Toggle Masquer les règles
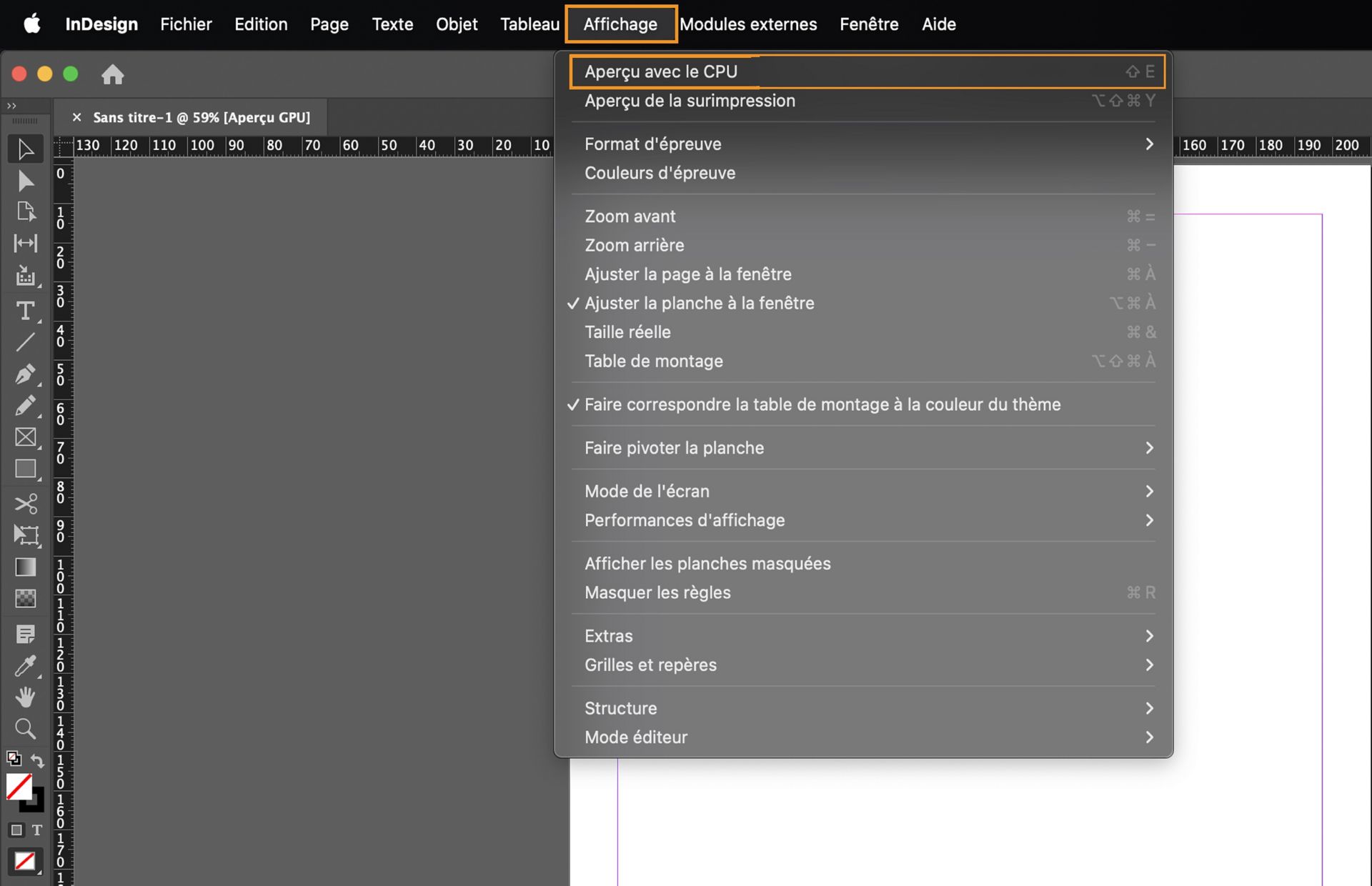This screenshot has height=886, width=1372. [x=657, y=592]
